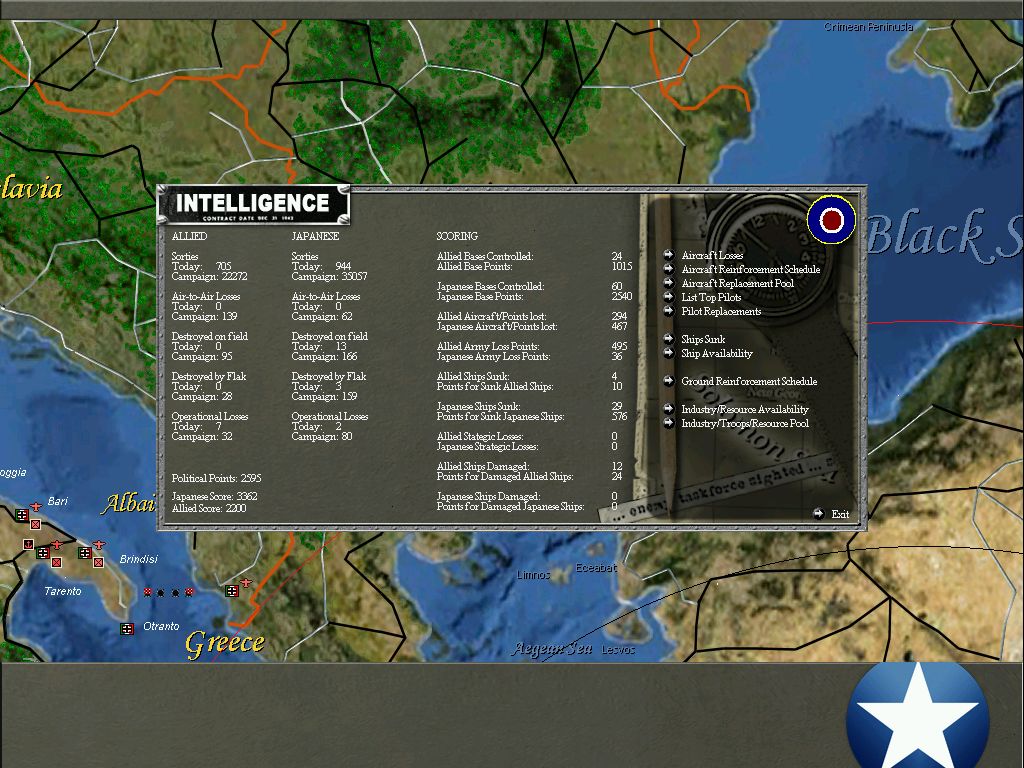The height and width of the screenshot is (768, 1024).
Task: Click the Japanese Score: 3362 text
Action: click(214, 496)
